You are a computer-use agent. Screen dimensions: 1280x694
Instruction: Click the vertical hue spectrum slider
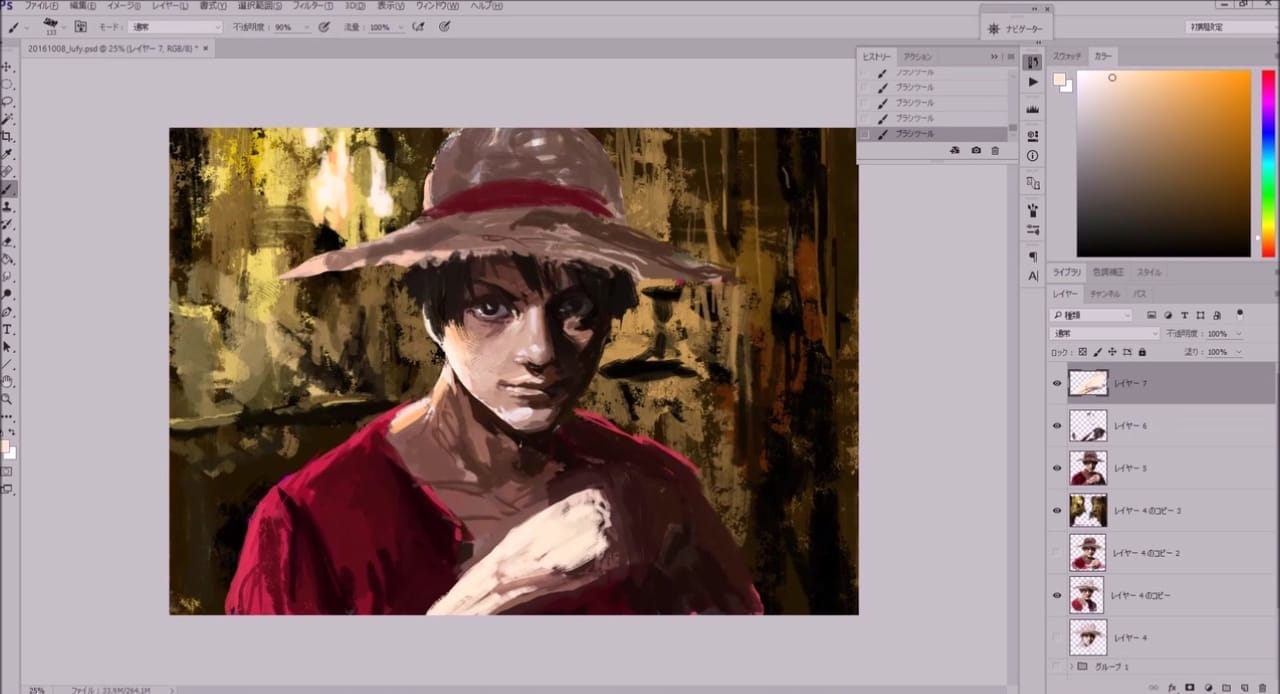click(1267, 163)
